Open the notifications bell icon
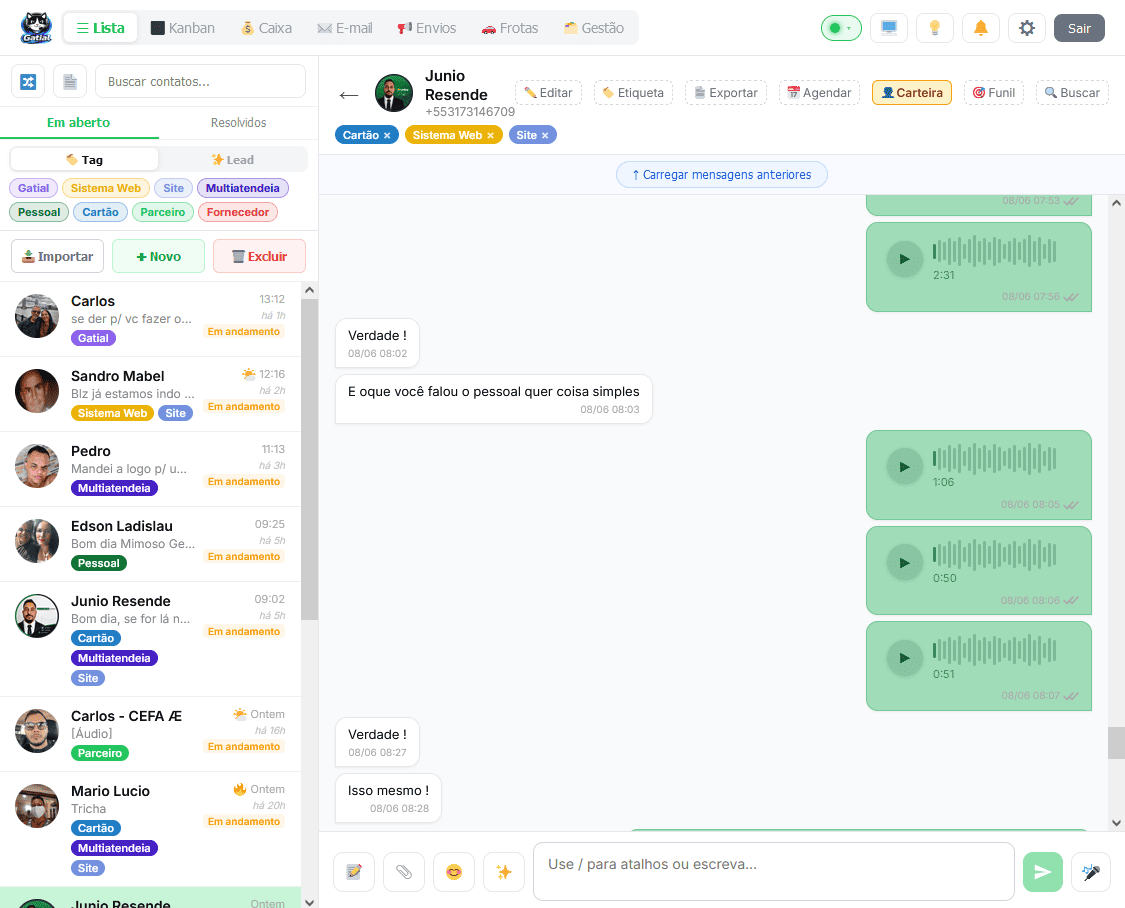The height and width of the screenshot is (908, 1125). (981, 28)
